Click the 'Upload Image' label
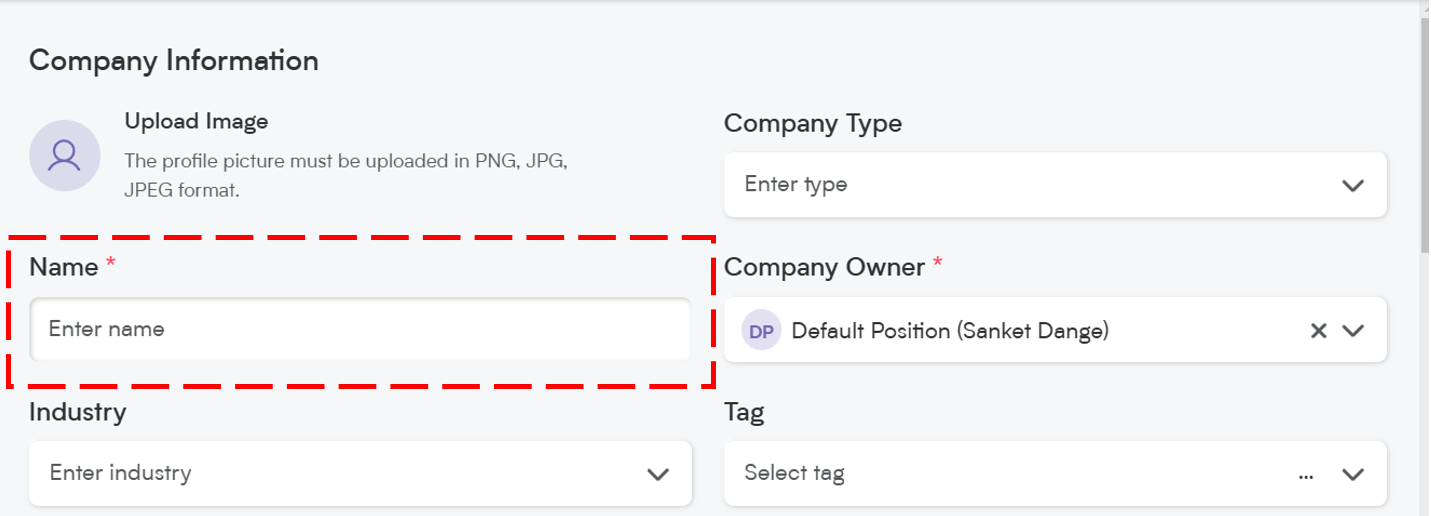Image resolution: width=1431 pixels, height=516 pixels. click(x=196, y=122)
